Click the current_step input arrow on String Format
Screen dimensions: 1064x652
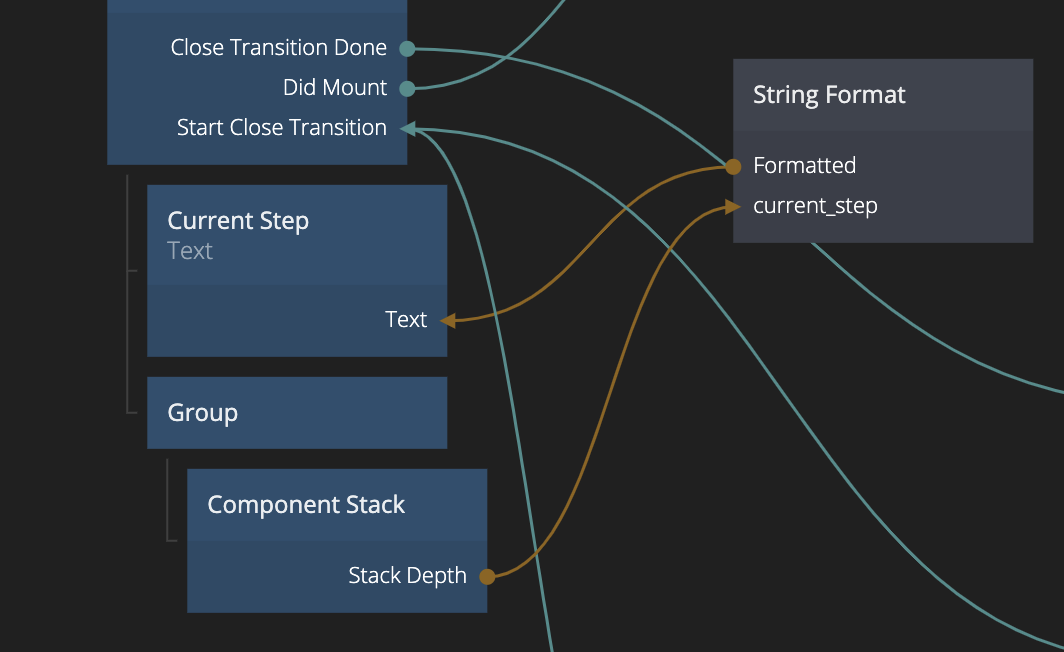(x=733, y=206)
